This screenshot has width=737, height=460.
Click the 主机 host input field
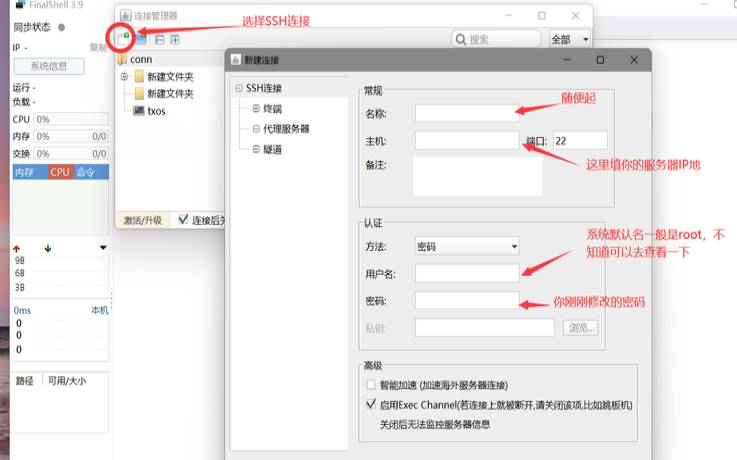pos(467,140)
